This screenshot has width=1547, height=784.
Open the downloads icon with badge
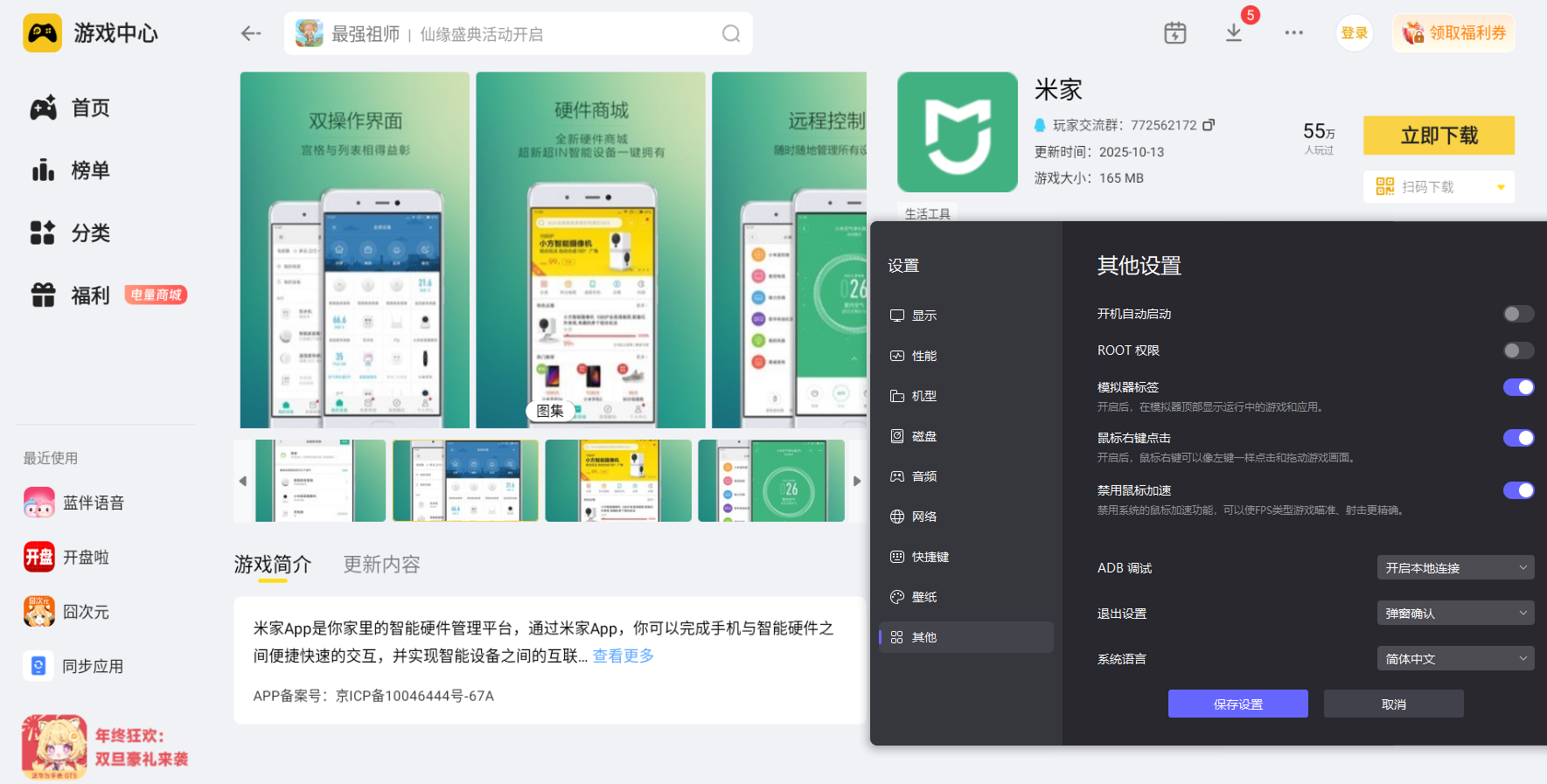pyautogui.click(x=1234, y=32)
